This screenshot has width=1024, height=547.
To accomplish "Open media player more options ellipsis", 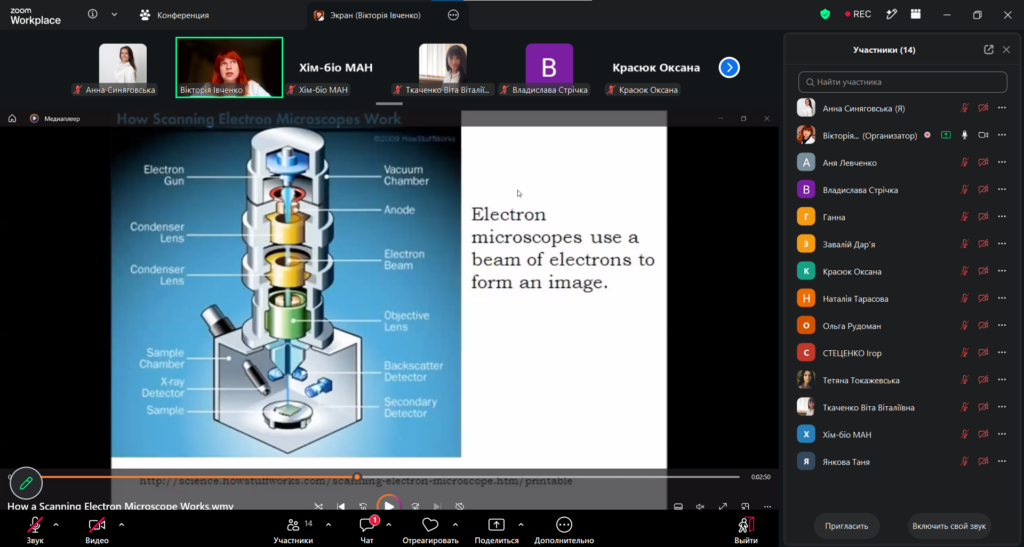I will pos(767,507).
